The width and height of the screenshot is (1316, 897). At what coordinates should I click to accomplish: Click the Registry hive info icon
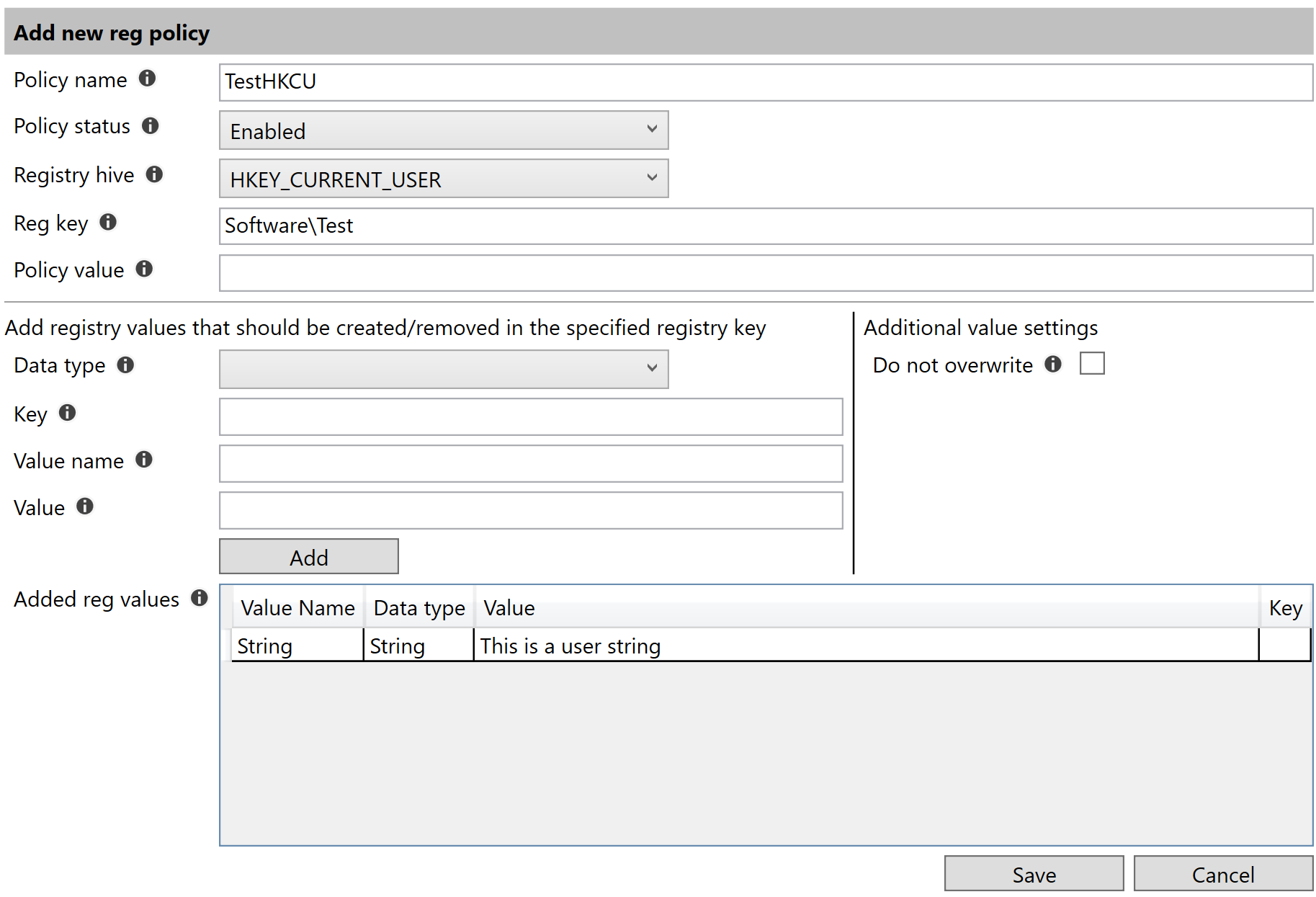[x=154, y=174]
